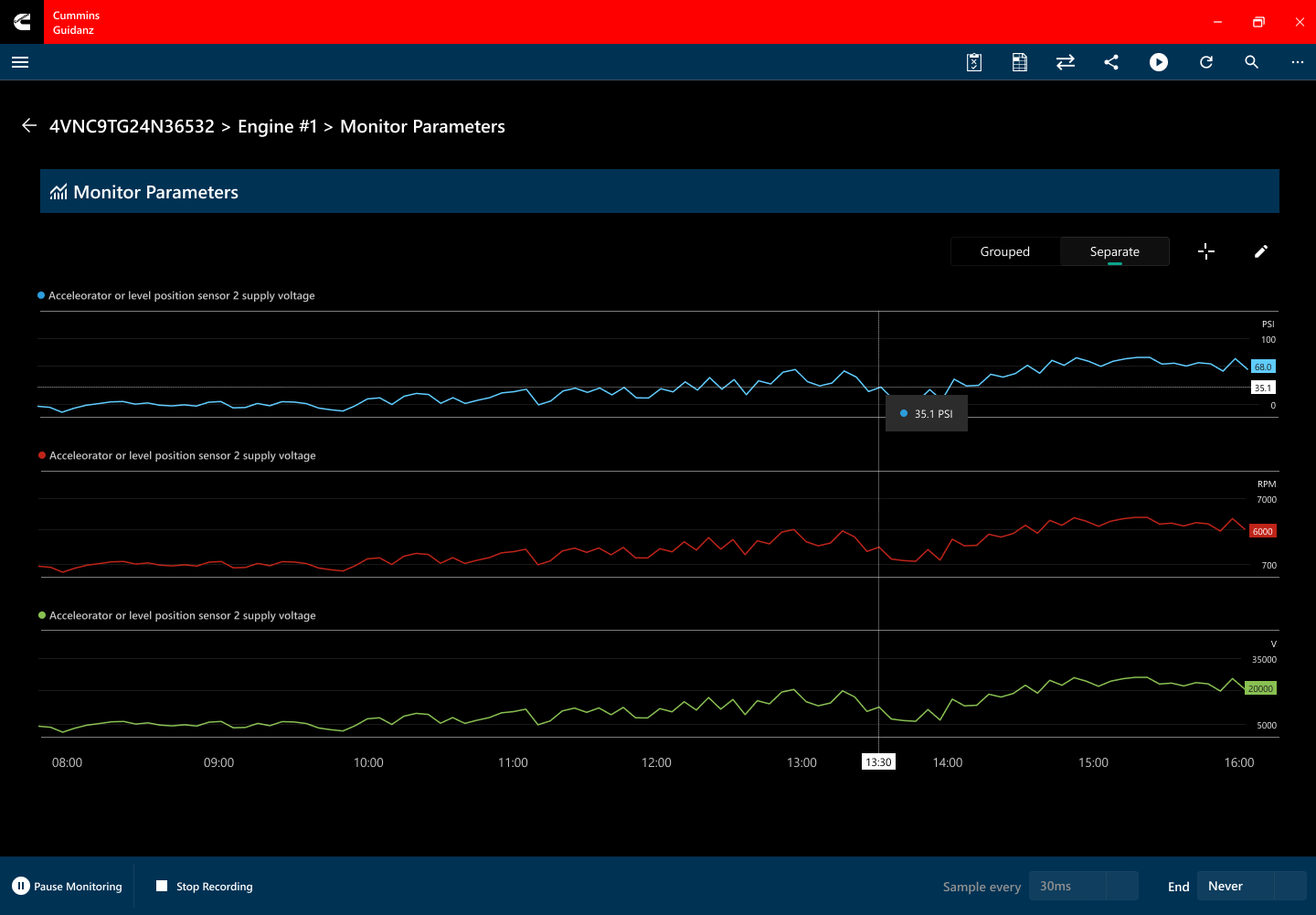1316x915 pixels.
Task: Click the 68.0 blue value tag
Action: point(1263,367)
